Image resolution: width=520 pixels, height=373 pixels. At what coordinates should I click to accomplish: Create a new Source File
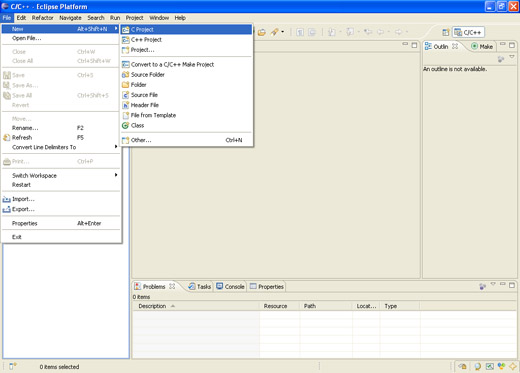click(186, 95)
